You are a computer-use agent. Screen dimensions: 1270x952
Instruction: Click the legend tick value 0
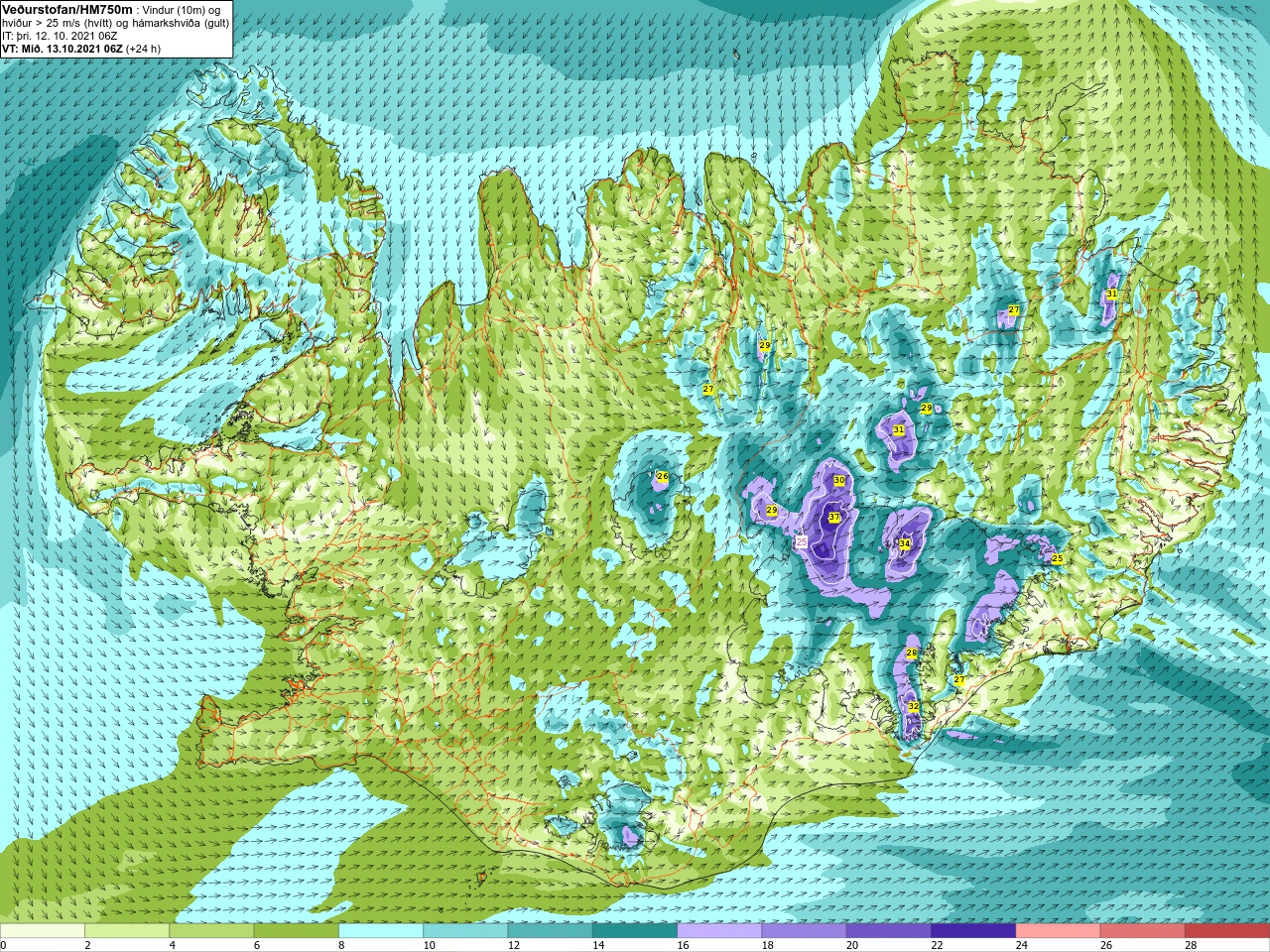point(4,945)
